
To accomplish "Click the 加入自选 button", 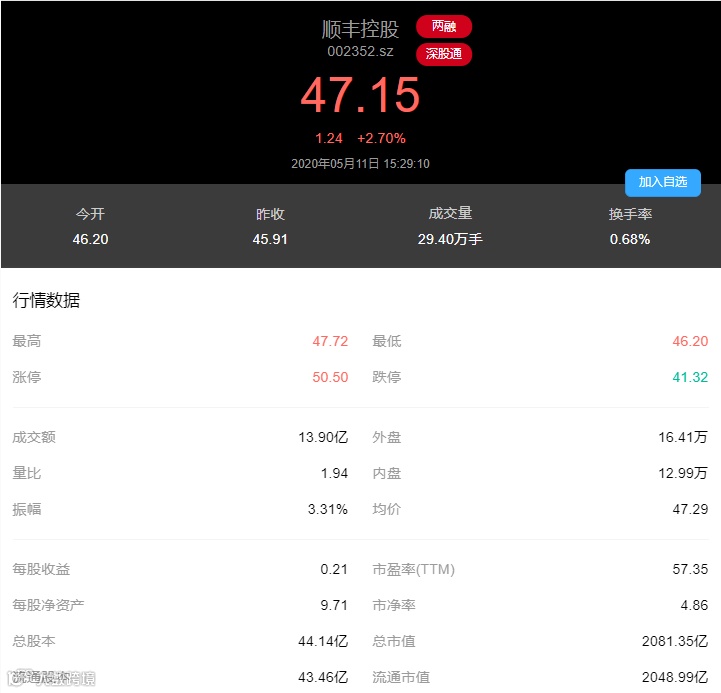I will (663, 183).
